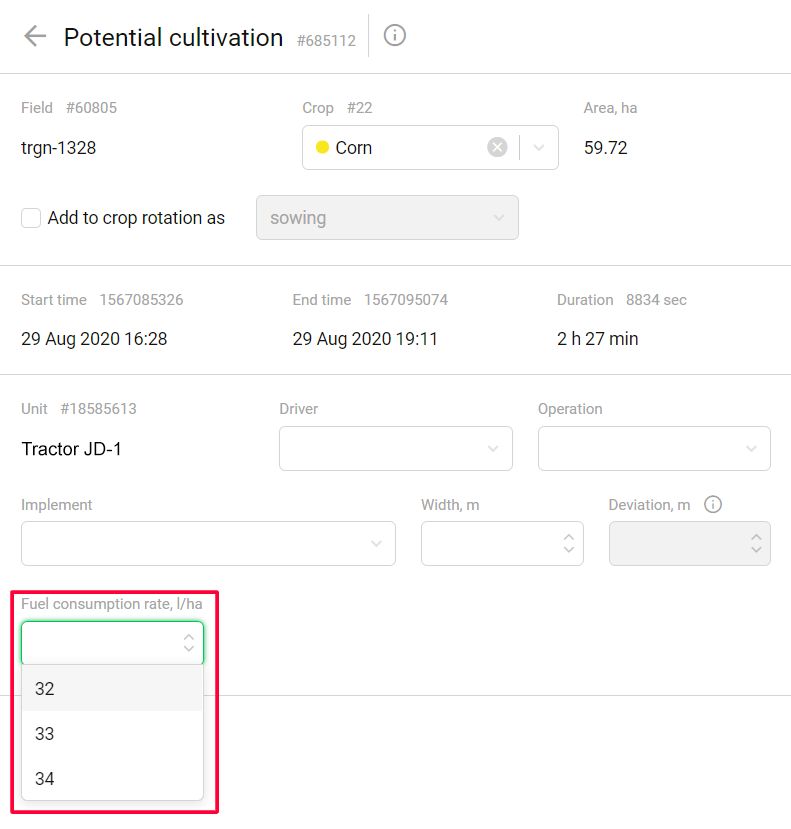This screenshot has width=791, height=829.
Task: Open the Operation dropdown
Action: [x=654, y=449]
